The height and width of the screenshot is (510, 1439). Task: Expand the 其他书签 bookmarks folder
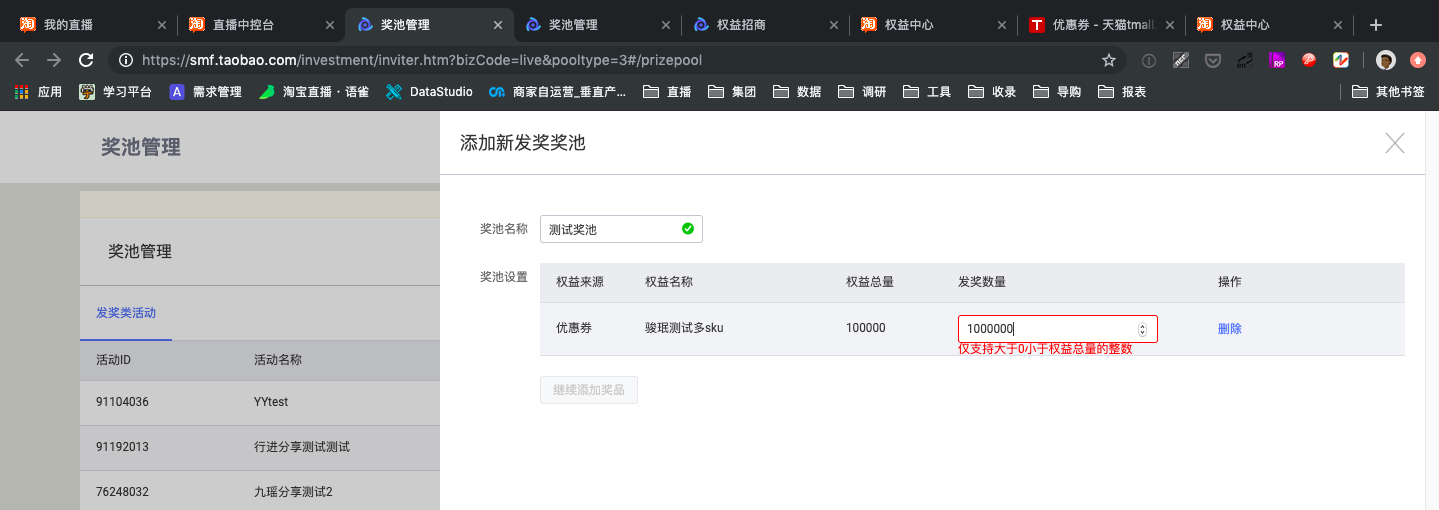[x=1388, y=92]
